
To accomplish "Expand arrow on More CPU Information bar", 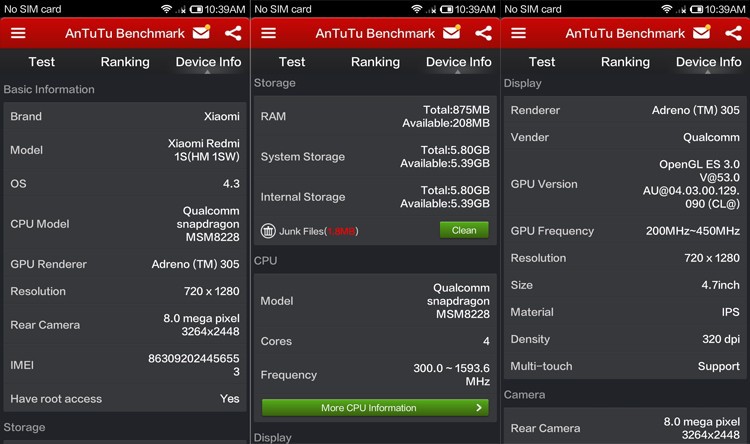I will coord(480,408).
